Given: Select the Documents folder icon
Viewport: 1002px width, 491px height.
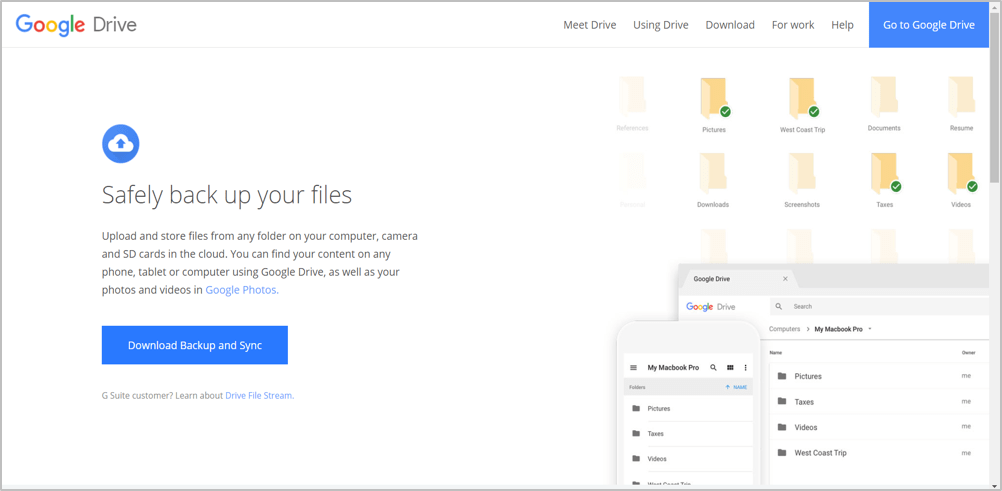Looking at the screenshot, I should (x=883, y=97).
